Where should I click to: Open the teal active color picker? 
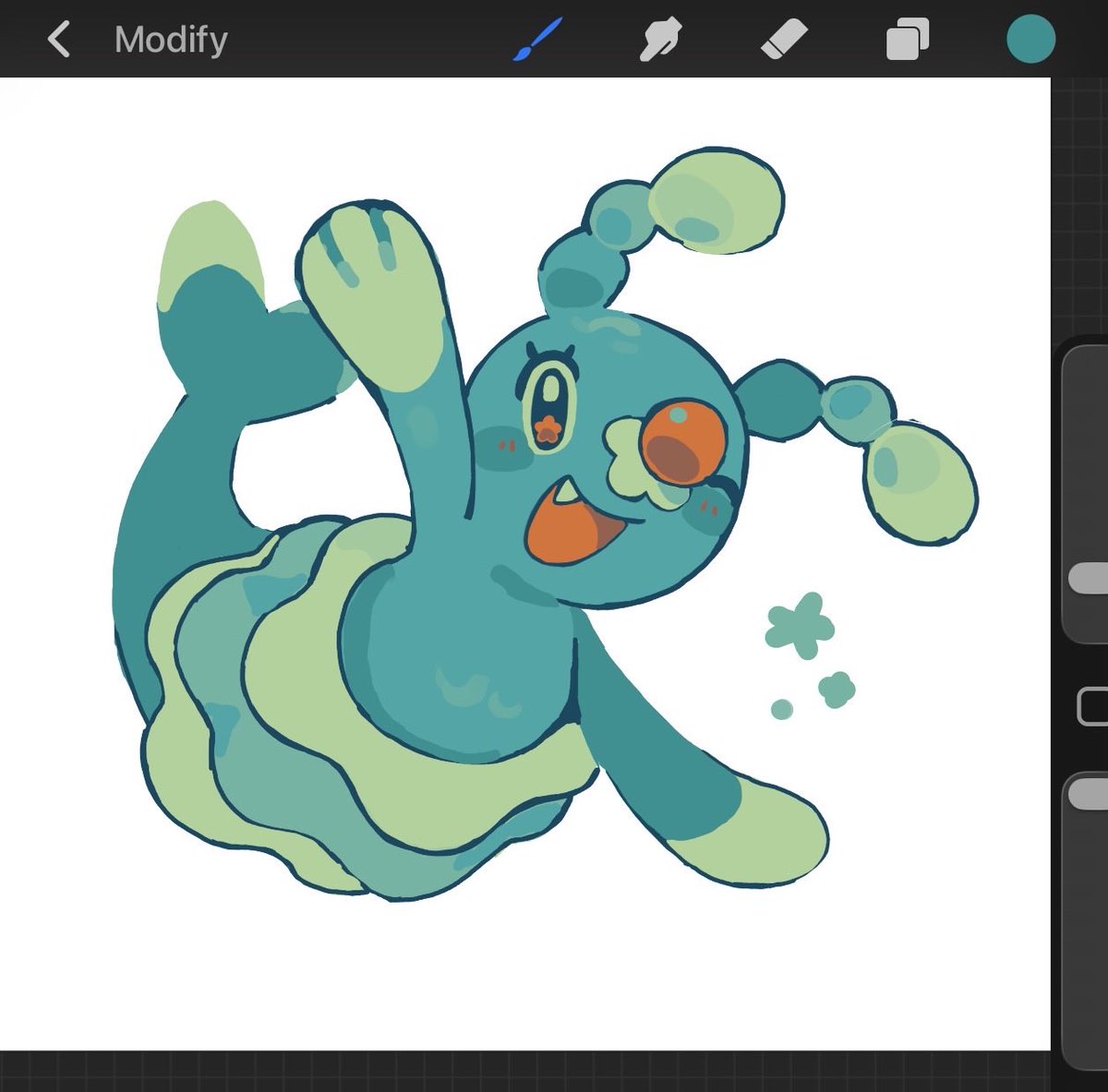(x=1030, y=39)
